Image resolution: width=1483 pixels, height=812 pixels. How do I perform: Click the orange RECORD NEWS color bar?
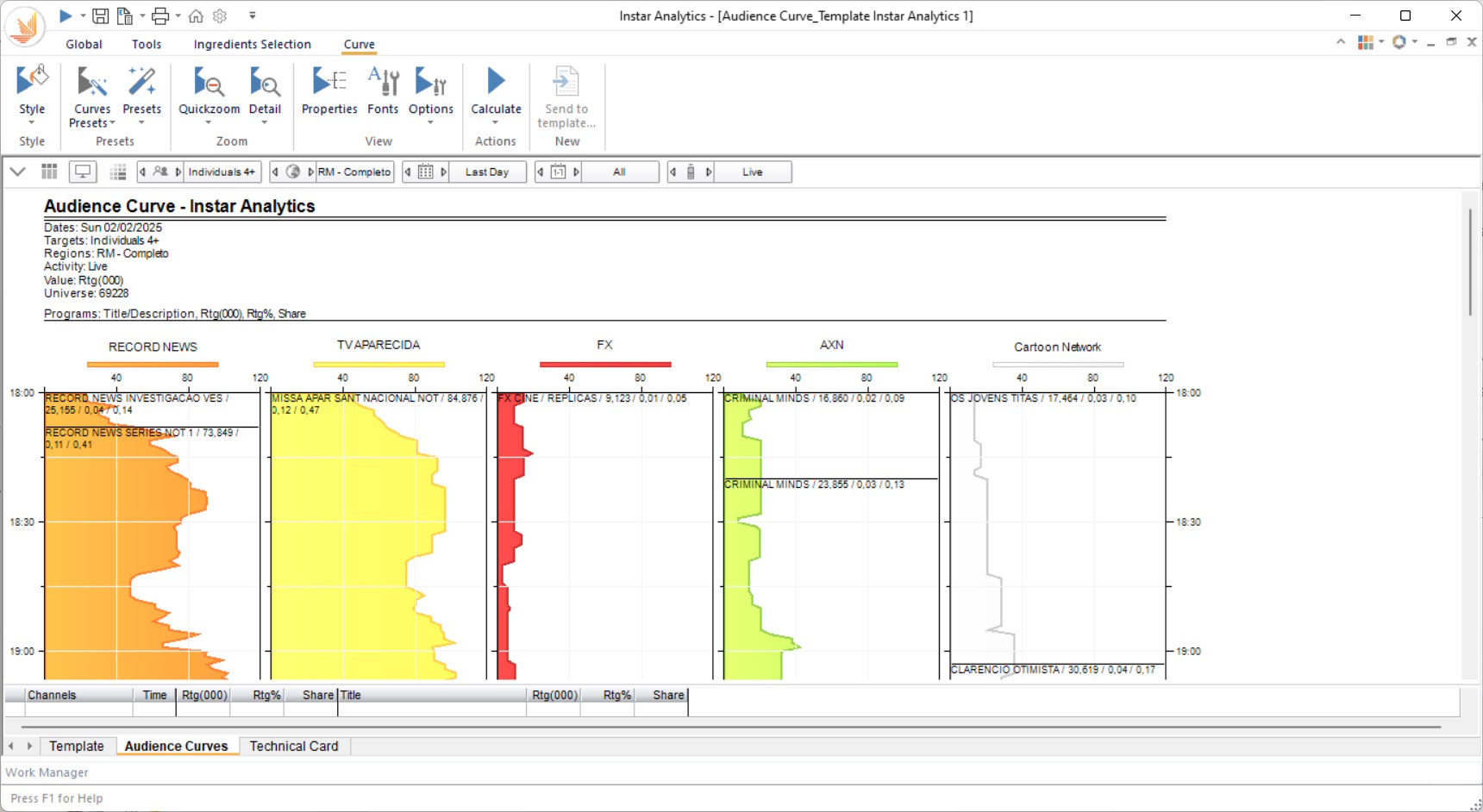[x=153, y=365]
